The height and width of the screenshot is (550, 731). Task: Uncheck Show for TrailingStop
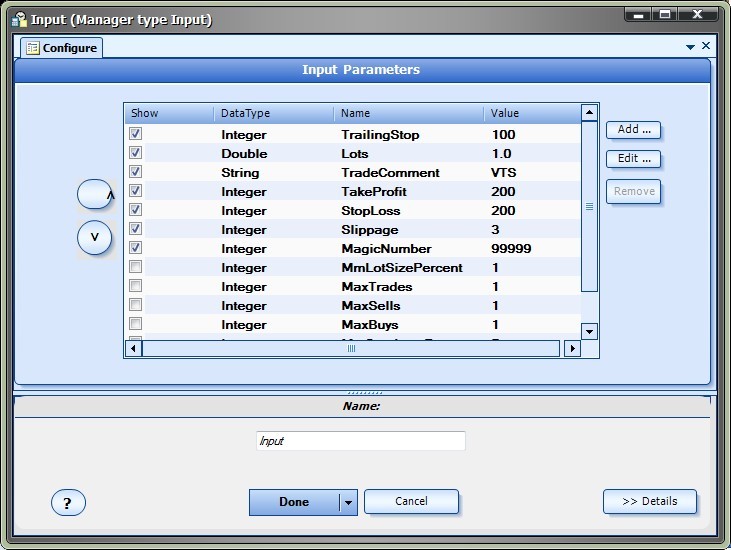click(136, 134)
